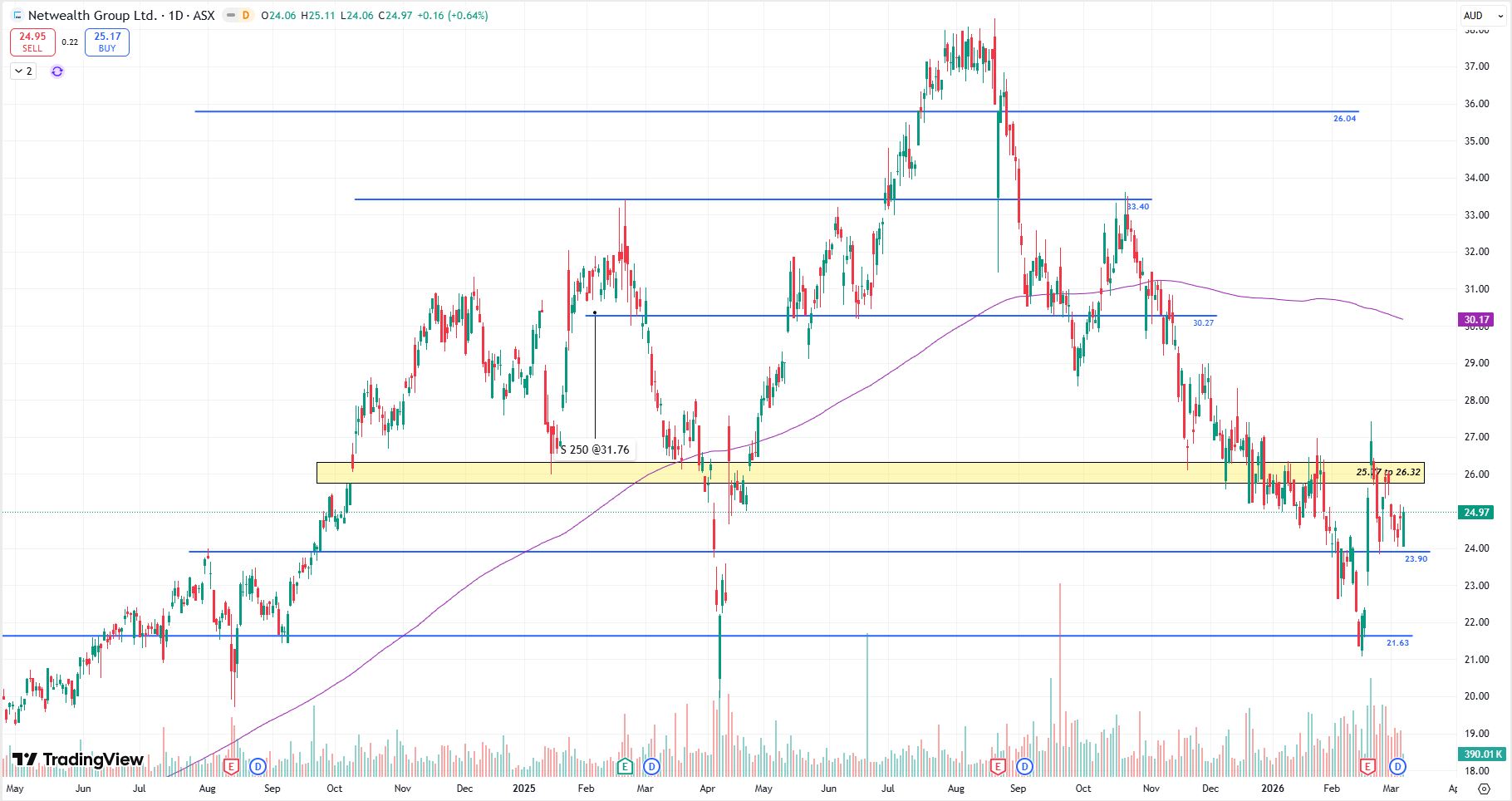Click green earnings marker near February 2025
The height and width of the screenshot is (801, 1512).
626,766
